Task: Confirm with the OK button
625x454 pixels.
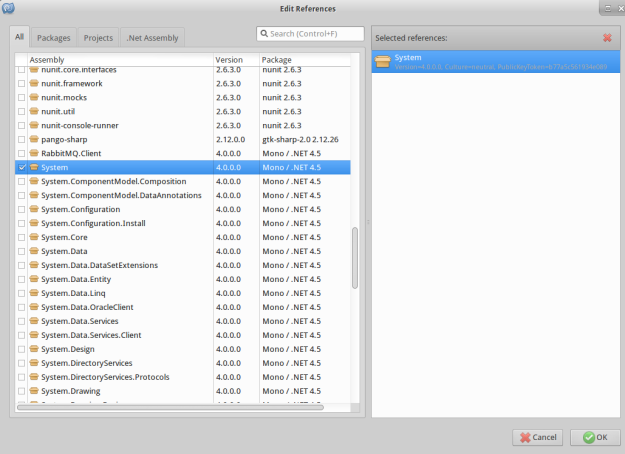Action: pos(595,437)
